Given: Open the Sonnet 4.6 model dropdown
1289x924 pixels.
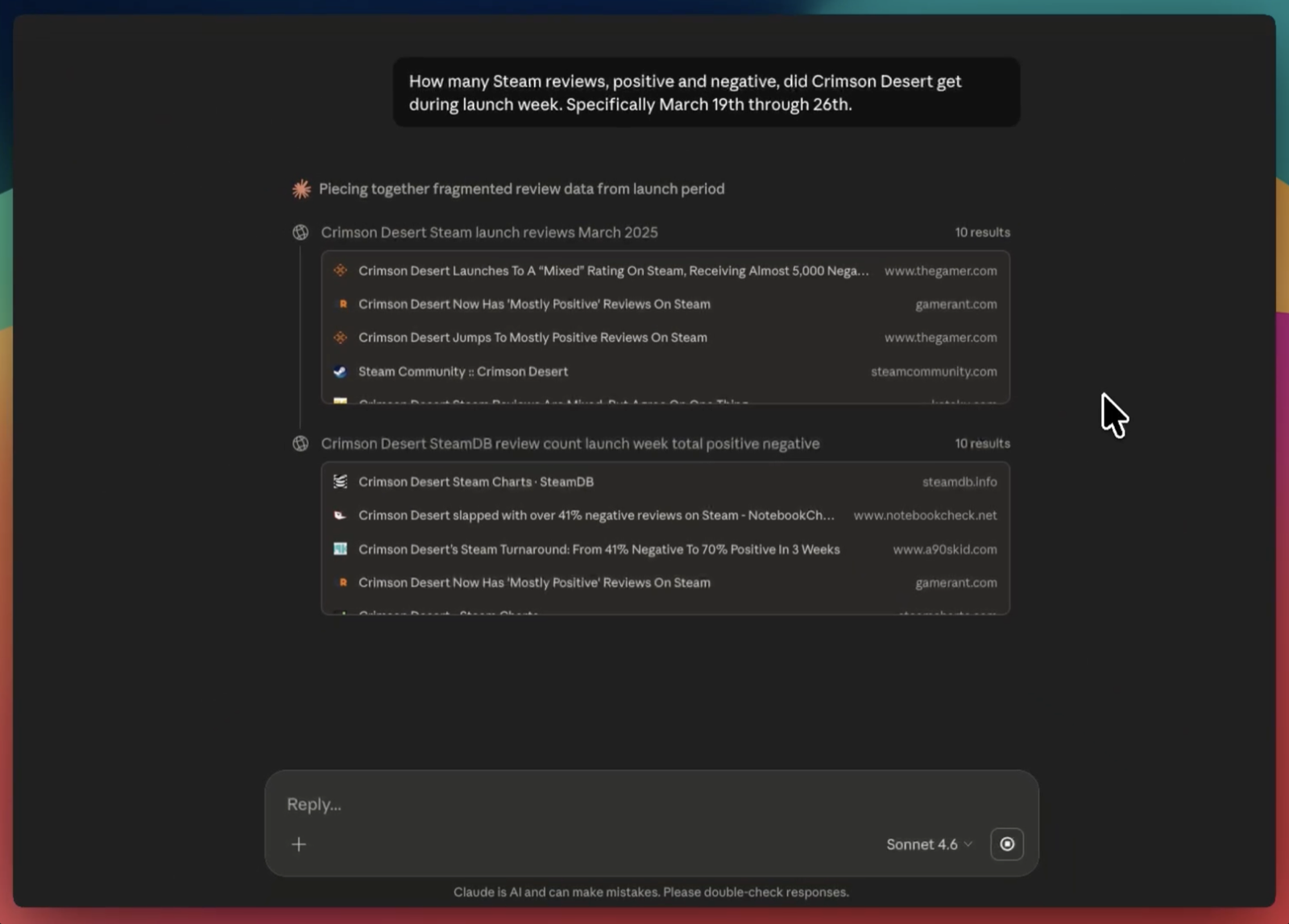Looking at the screenshot, I should point(929,844).
